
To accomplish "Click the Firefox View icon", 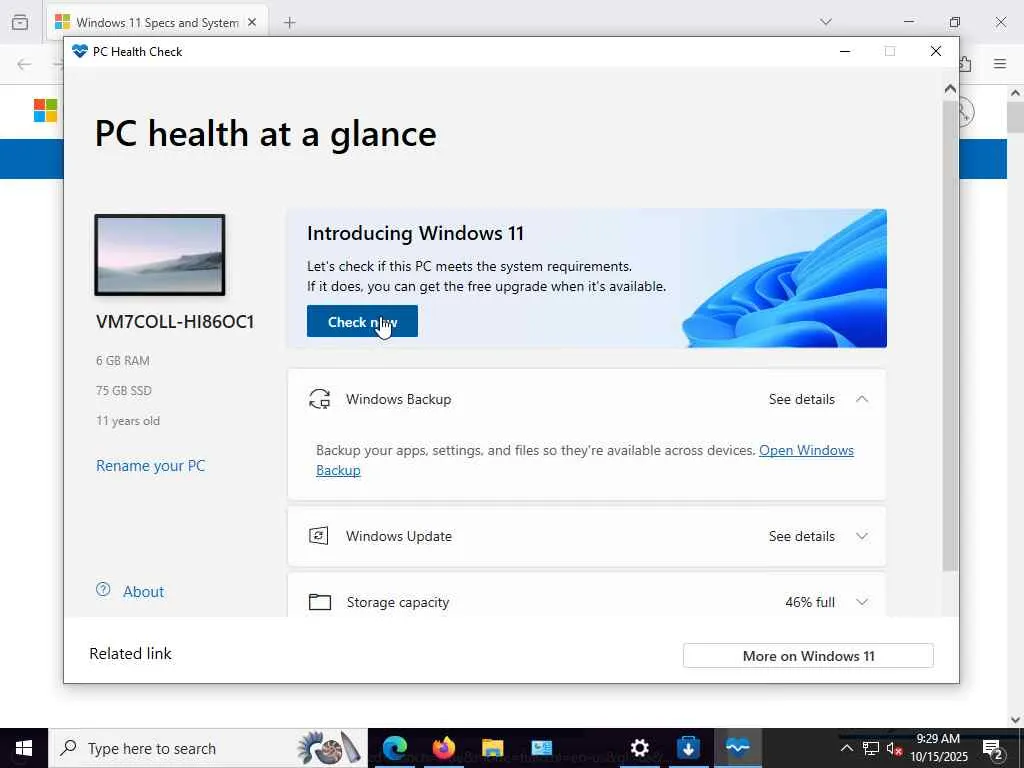I will pyautogui.click(x=20, y=22).
